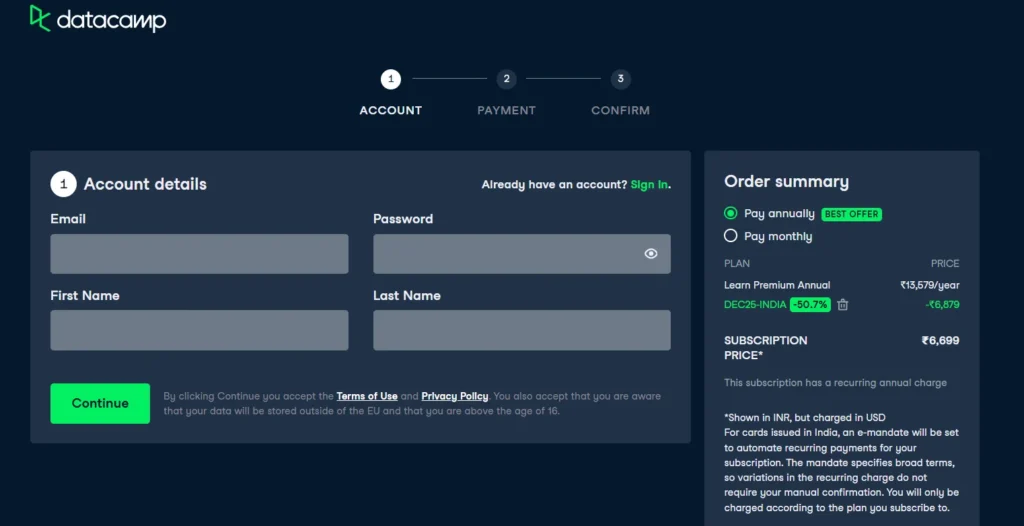1024x526 pixels.
Task: Click the DataCamp logo
Action: click(98, 19)
